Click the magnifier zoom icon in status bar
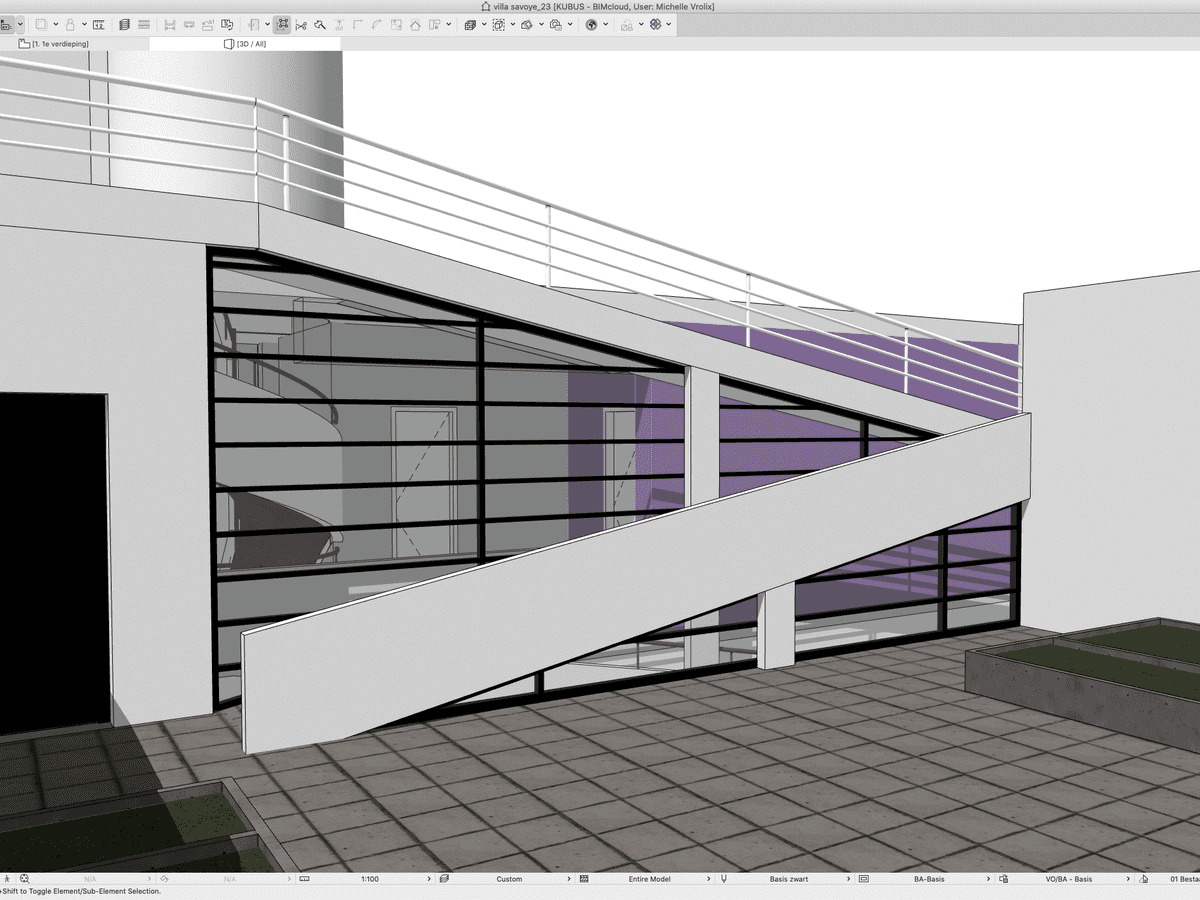Screen dimensions: 1200x900 25,879
